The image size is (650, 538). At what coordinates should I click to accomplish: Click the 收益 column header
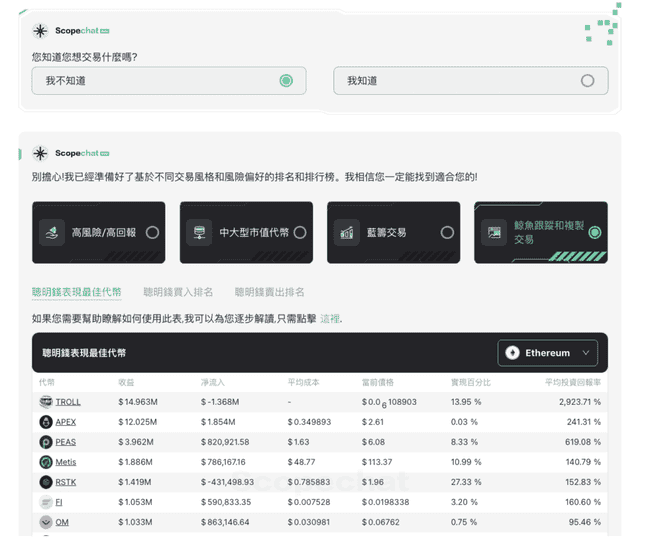[x=126, y=382]
